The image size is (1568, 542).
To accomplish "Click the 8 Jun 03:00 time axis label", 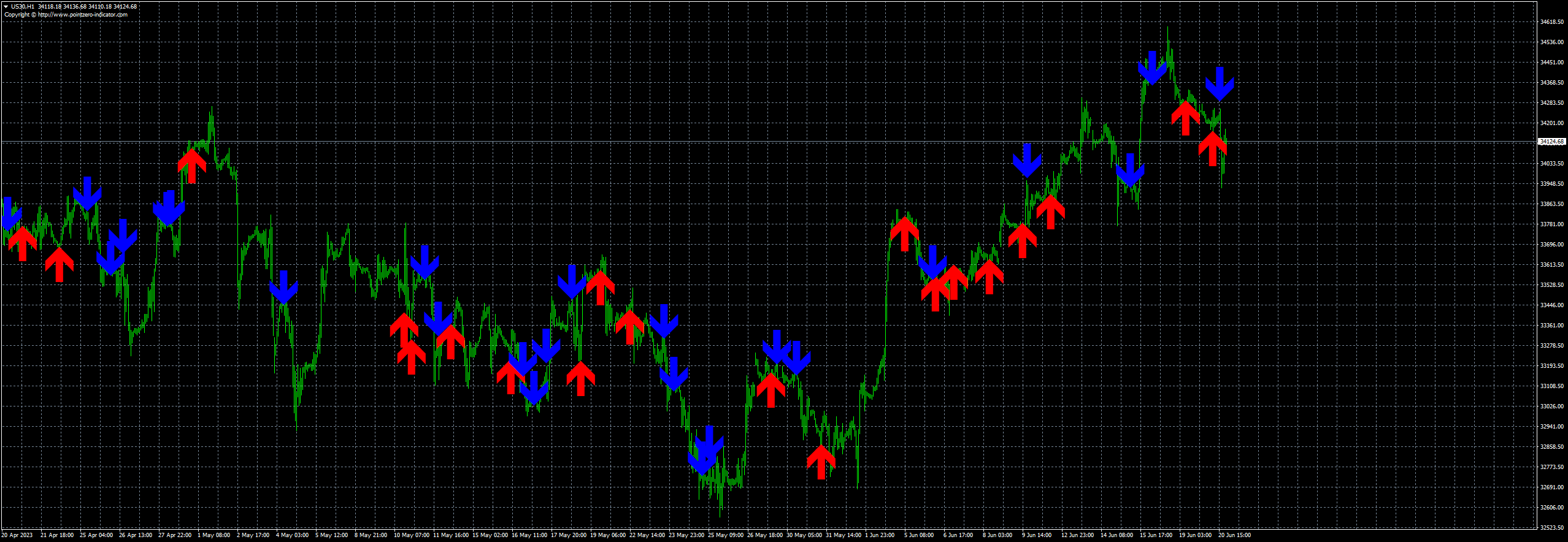I will click(997, 535).
